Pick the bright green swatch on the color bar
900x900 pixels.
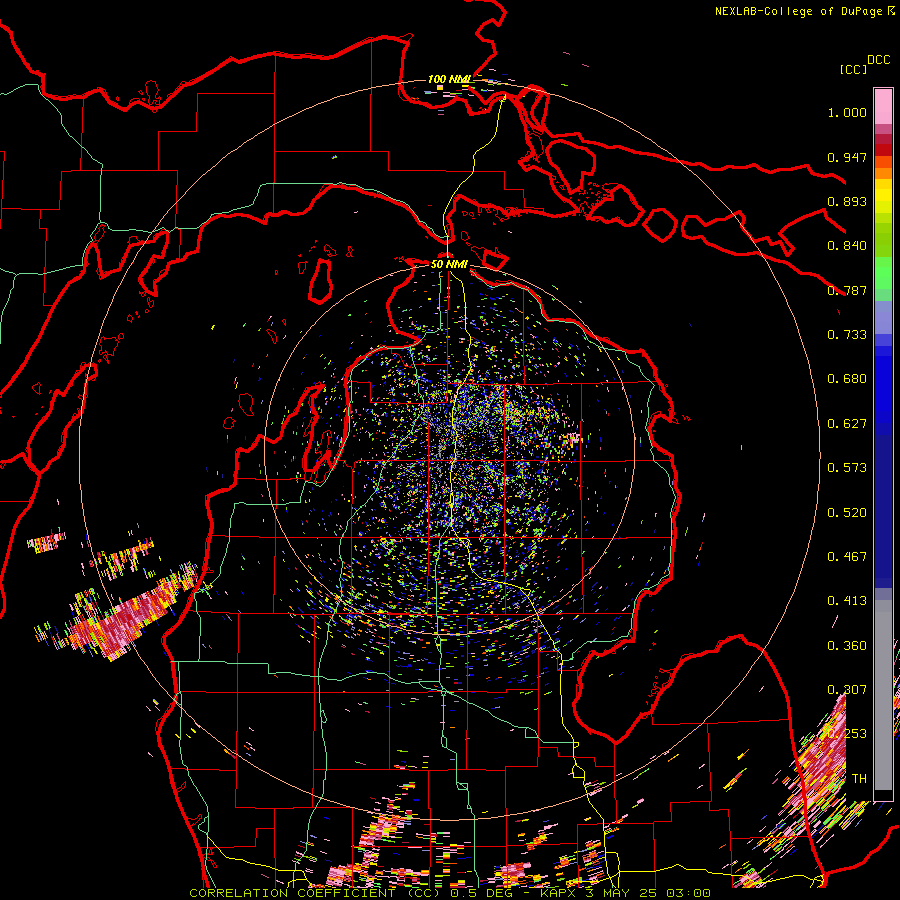(883, 273)
